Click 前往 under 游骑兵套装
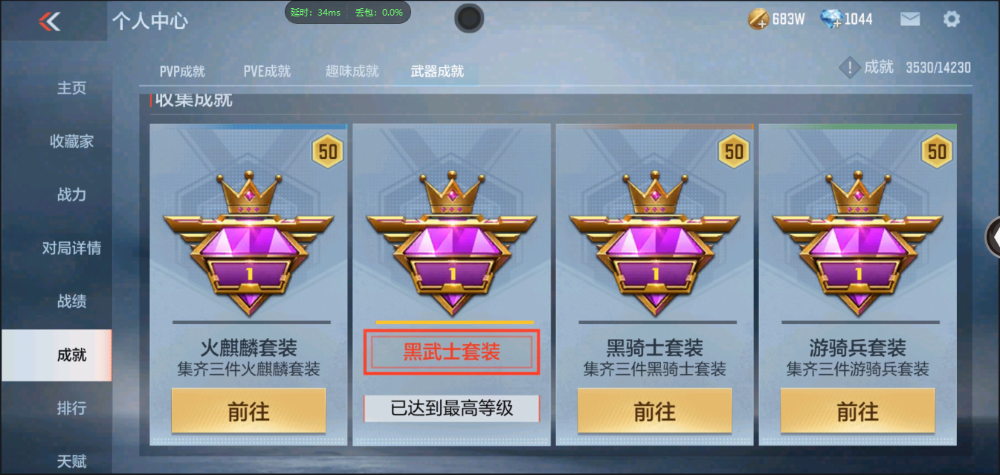 point(858,411)
